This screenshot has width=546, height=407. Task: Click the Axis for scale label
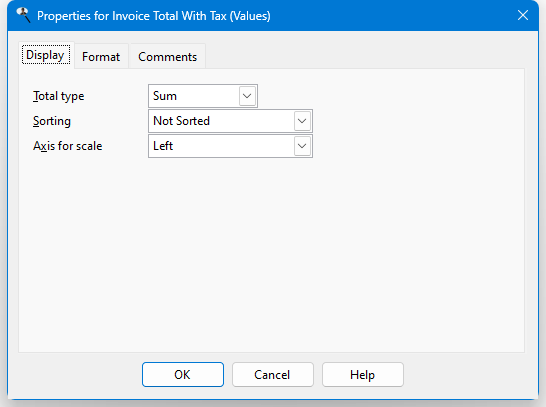pos(68,146)
